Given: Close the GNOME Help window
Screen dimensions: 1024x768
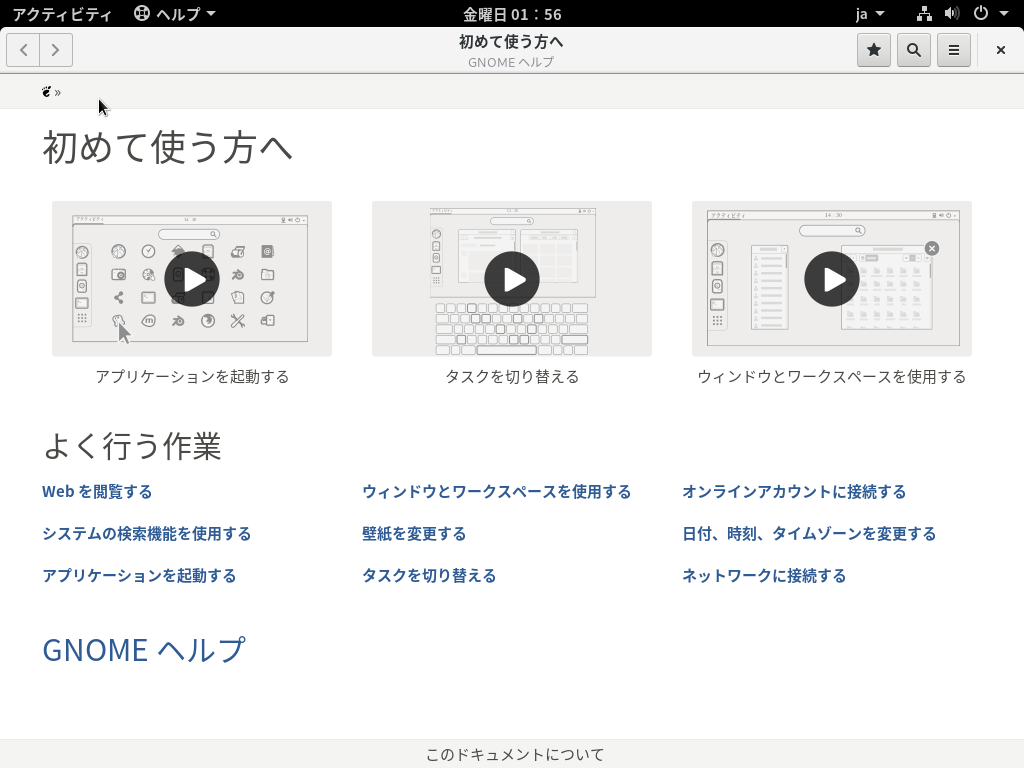Looking at the screenshot, I should pos(1000,50).
